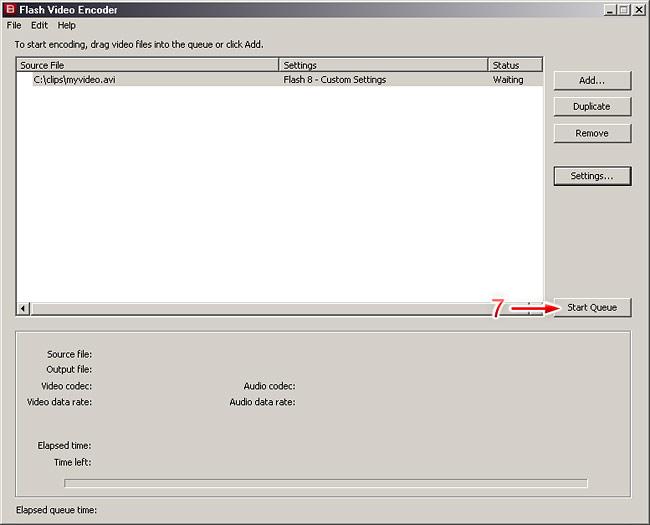Click the Source File column header
This screenshot has width=650, height=525.
(148, 65)
